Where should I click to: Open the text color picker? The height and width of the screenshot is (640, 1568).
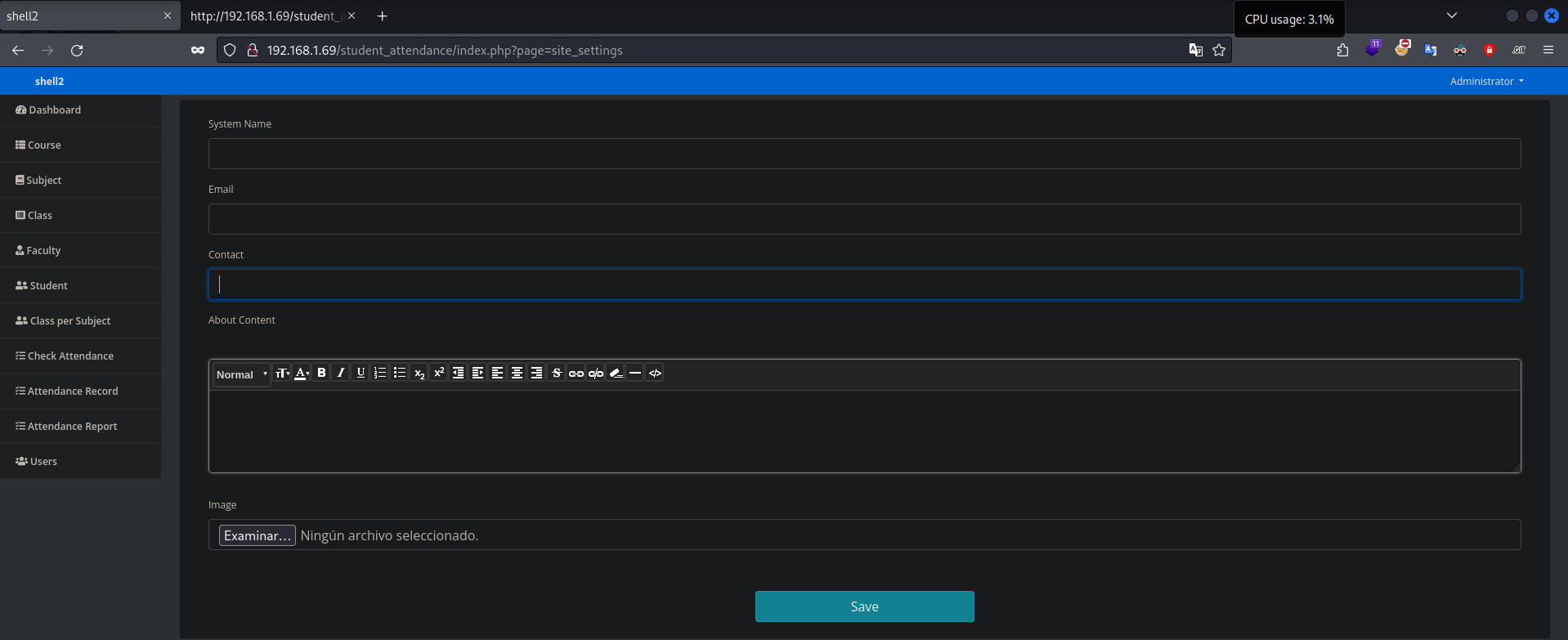click(x=302, y=373)
